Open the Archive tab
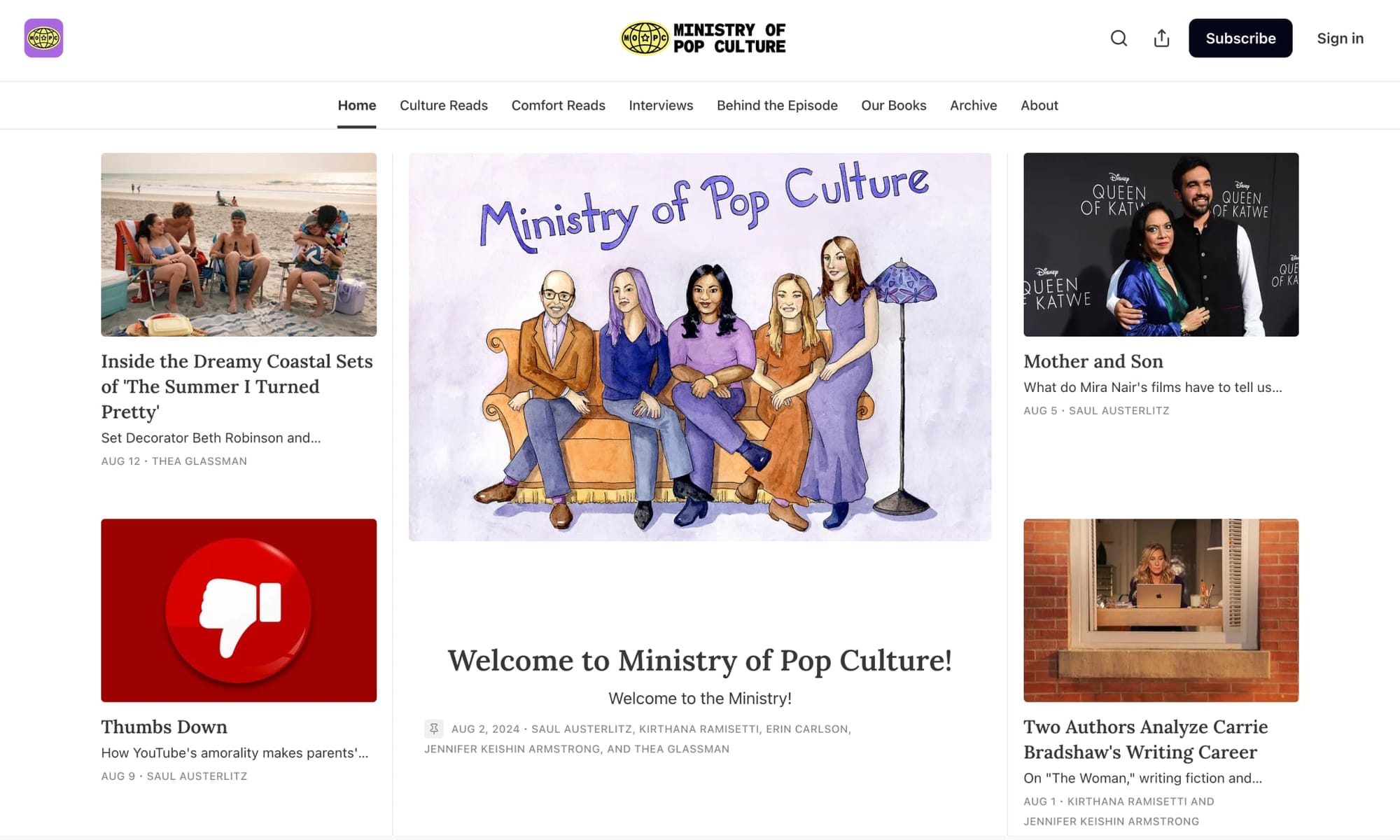This screenshot has width=1400, height=840. (973, 105)
